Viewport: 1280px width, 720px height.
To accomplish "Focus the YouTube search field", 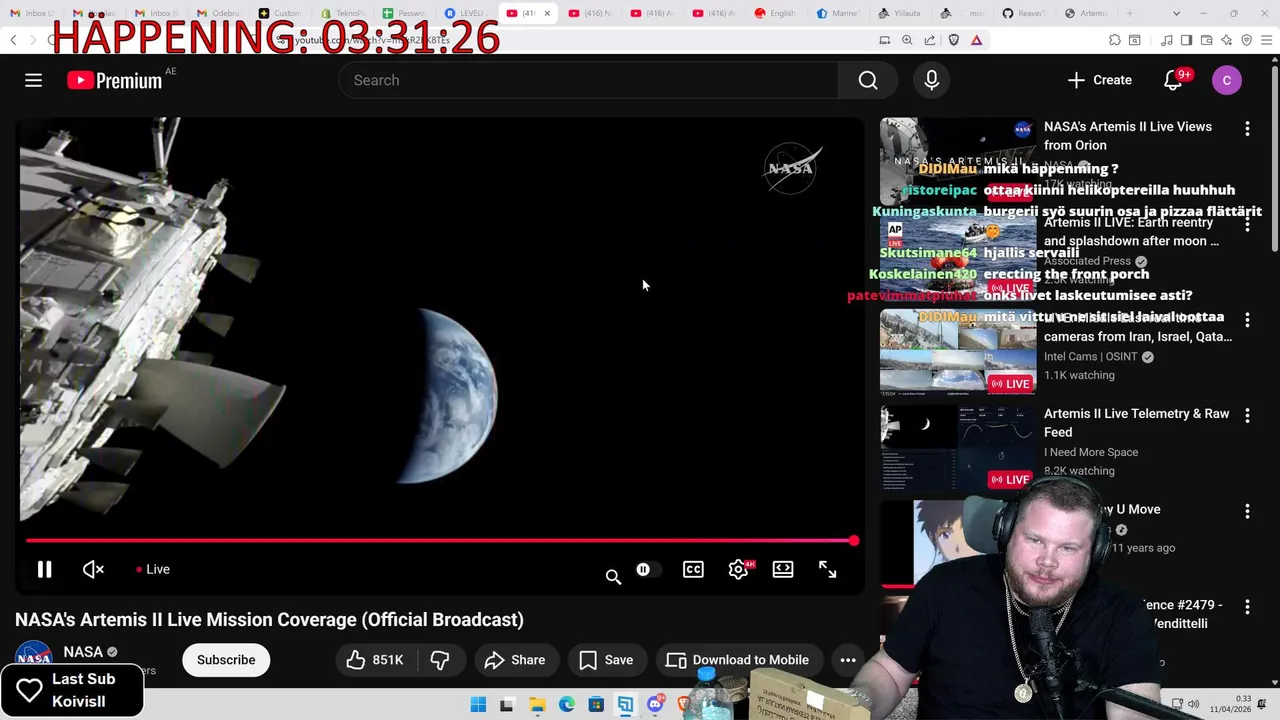I will point(589,80).
